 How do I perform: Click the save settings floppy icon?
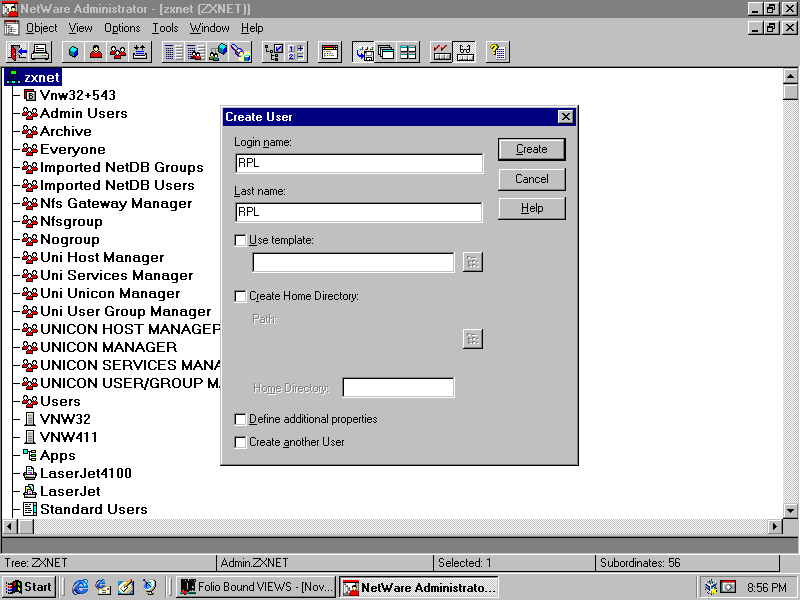364,52
